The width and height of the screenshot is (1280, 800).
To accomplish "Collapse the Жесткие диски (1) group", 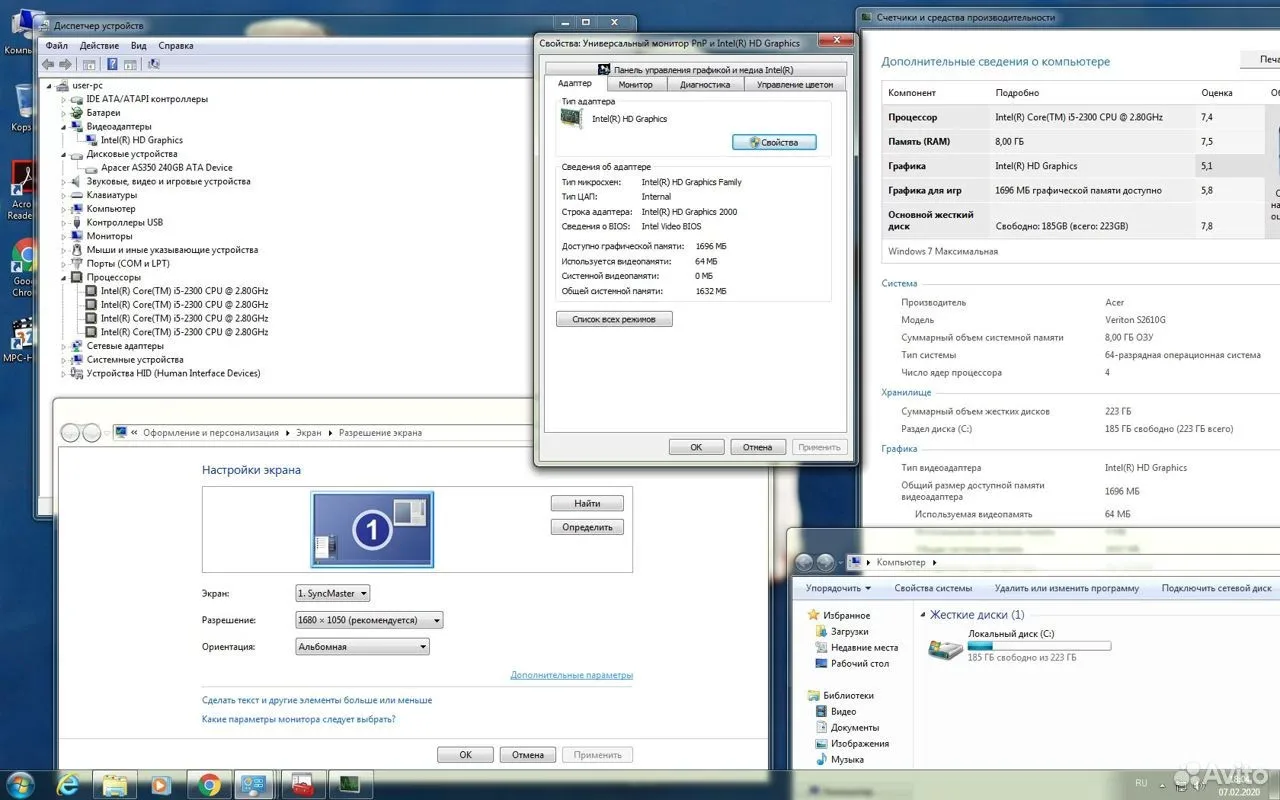I will [x=922, y=615].
